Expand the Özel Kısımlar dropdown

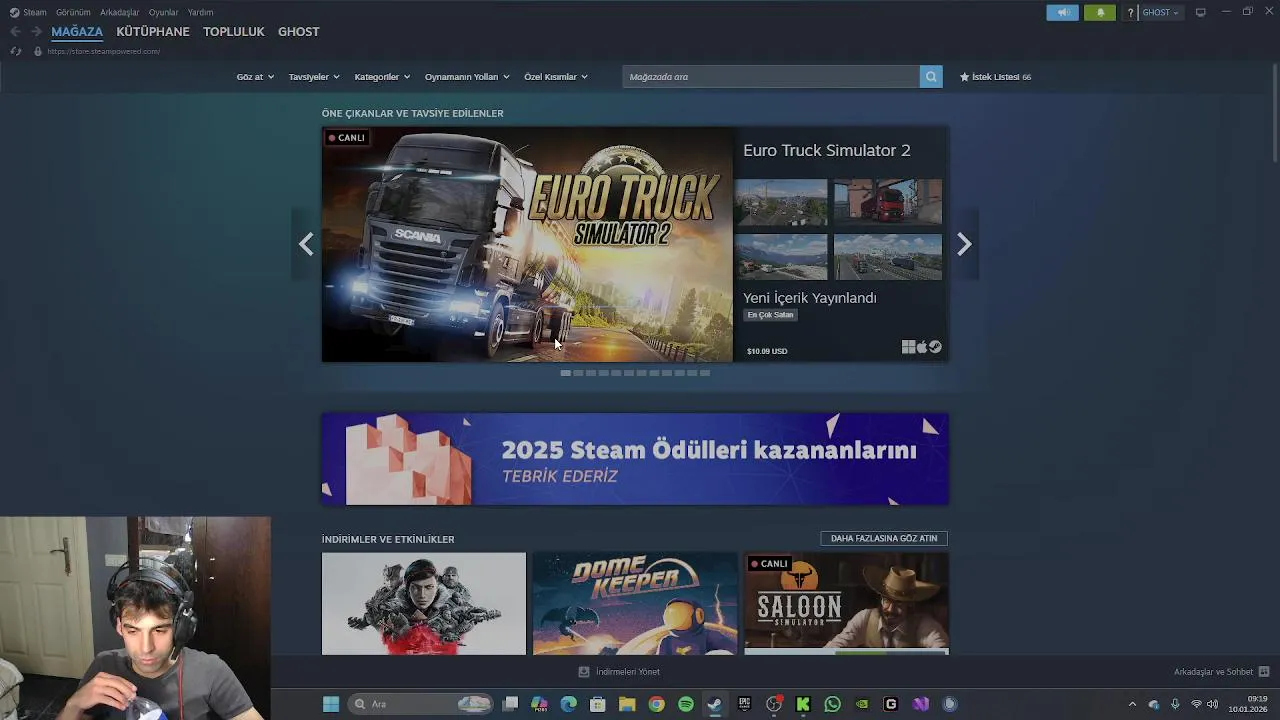tap(556, 77)
